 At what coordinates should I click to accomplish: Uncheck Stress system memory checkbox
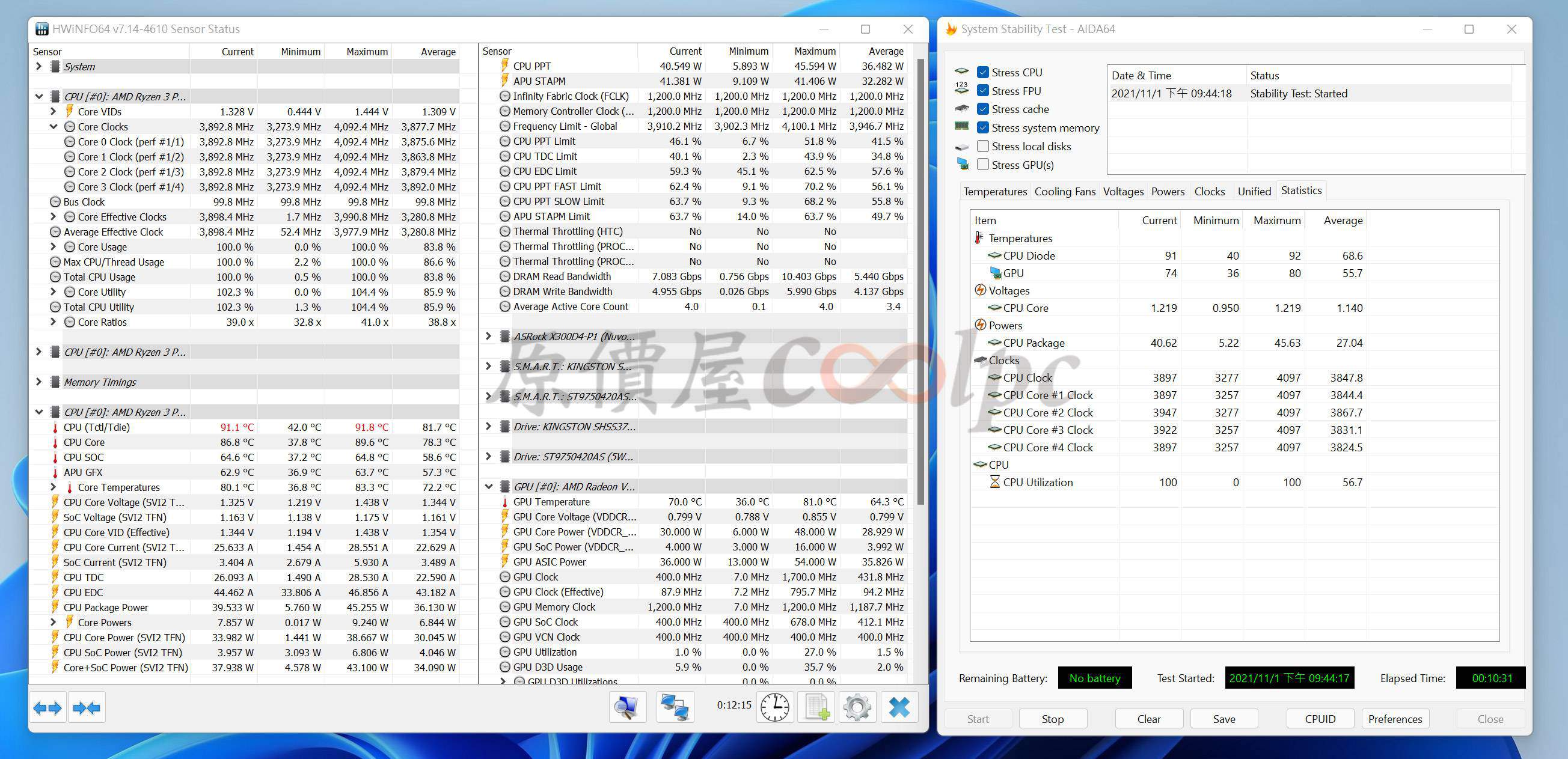click(x=982, y=128)
